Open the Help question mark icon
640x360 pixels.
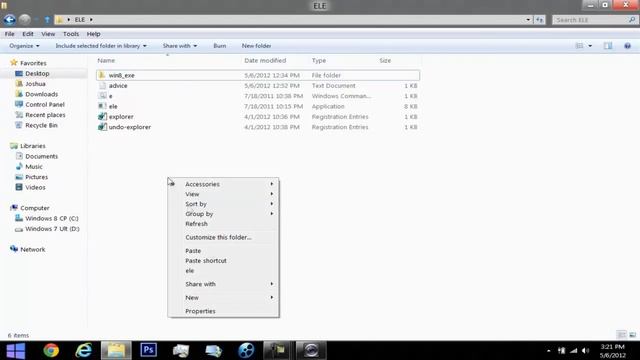(627, 46)
